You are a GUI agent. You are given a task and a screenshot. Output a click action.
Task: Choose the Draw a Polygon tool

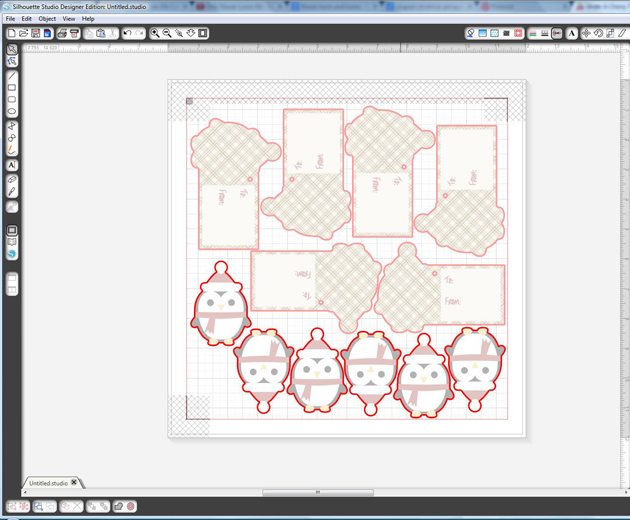click(x=12, y=126)
